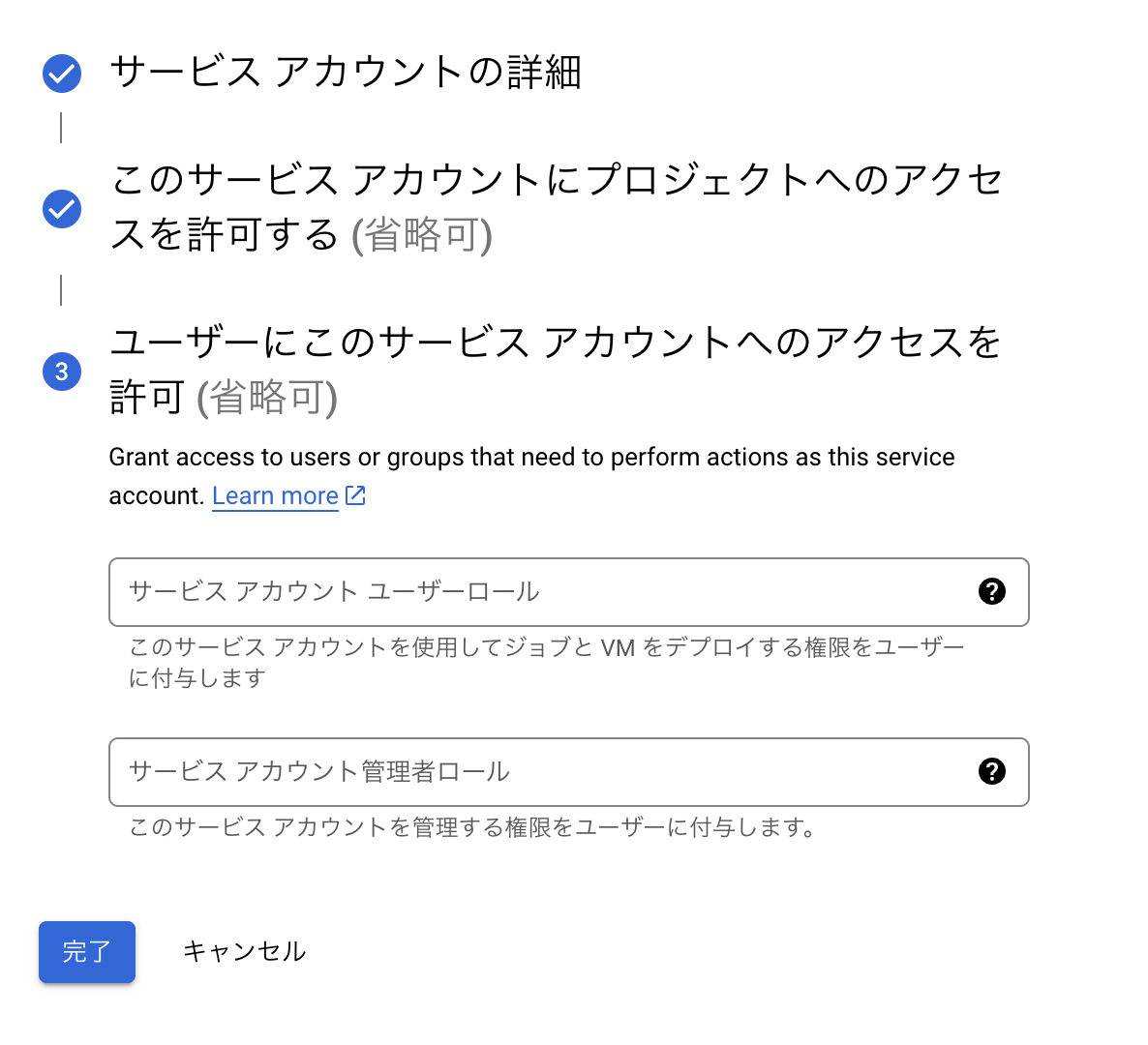Expand the このサービス アカウントにプロジェクトへのアクセスを許可する step

coord(557,181)
